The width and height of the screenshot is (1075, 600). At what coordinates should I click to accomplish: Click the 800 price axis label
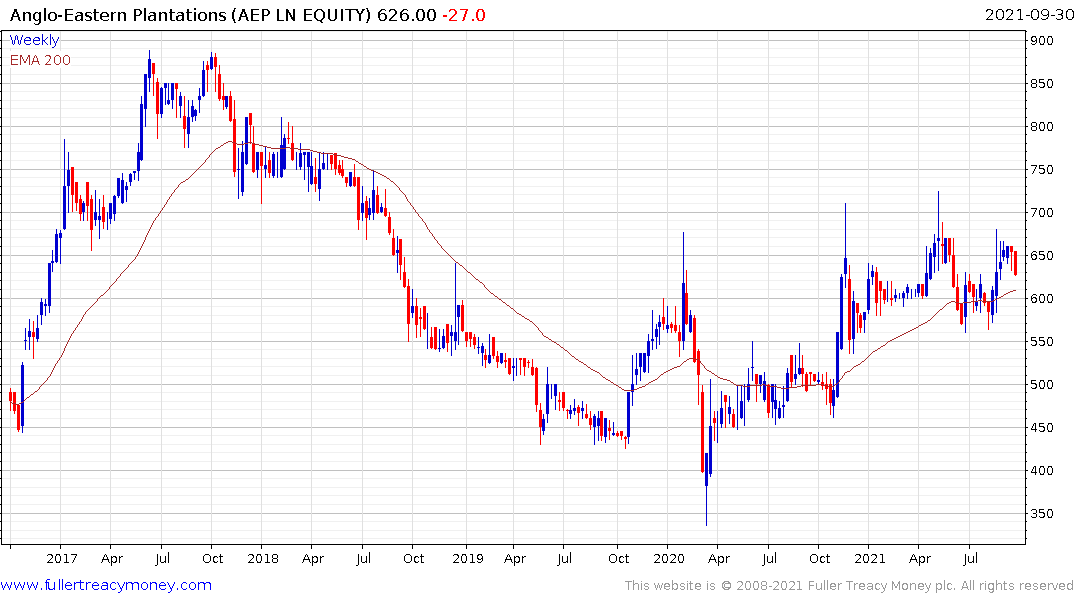[1042, 127]
